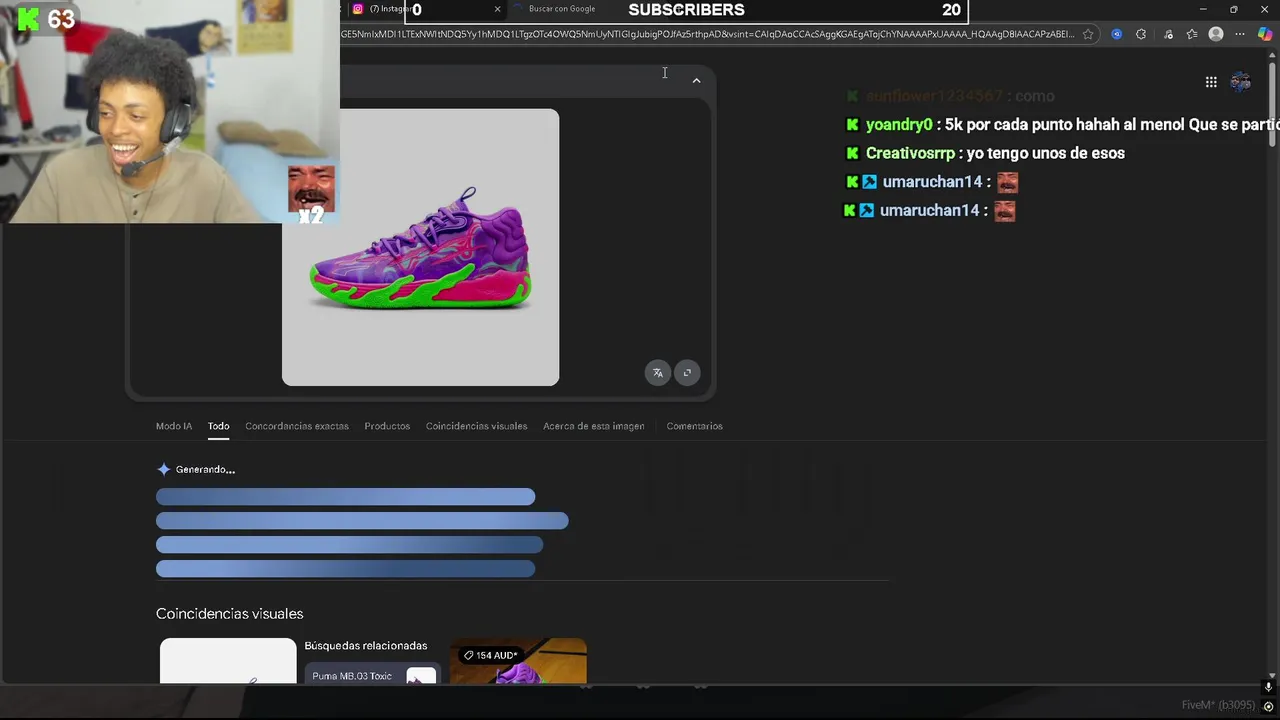Open the Google apps grid
Image resolution: width=1280 pixels, height=720 pixels.
click(1211, 82)
